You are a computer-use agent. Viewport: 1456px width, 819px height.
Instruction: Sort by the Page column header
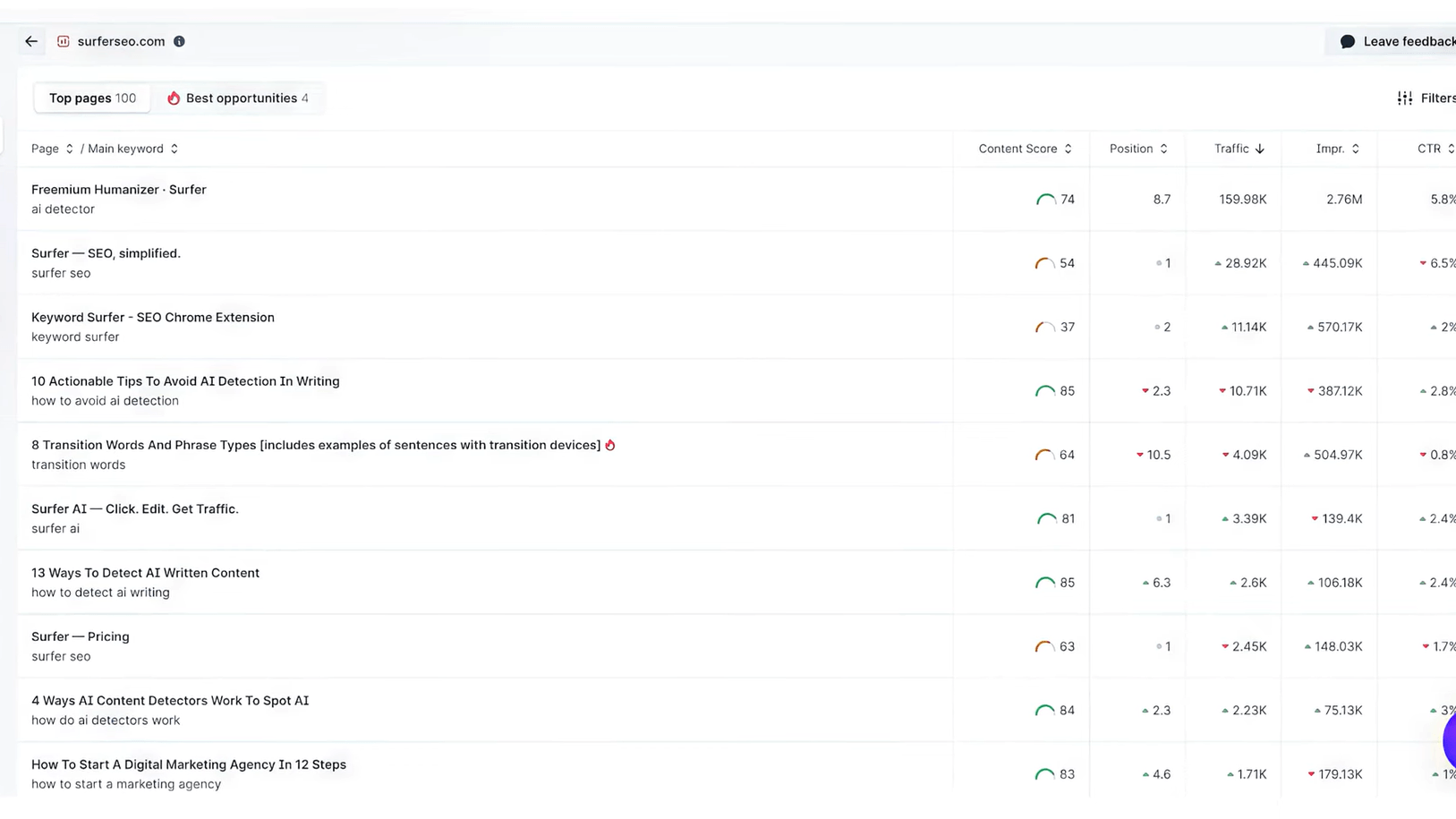pyautogui.click(x=52, y=149)
